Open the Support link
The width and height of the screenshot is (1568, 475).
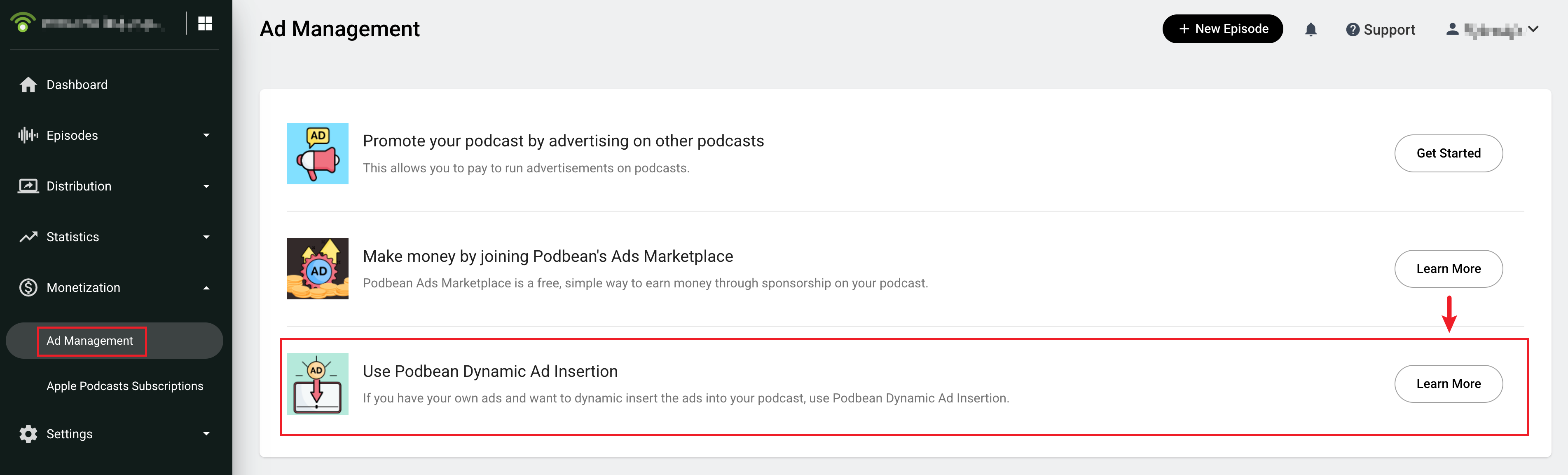pyautogui.click(x=1380, y=29)
